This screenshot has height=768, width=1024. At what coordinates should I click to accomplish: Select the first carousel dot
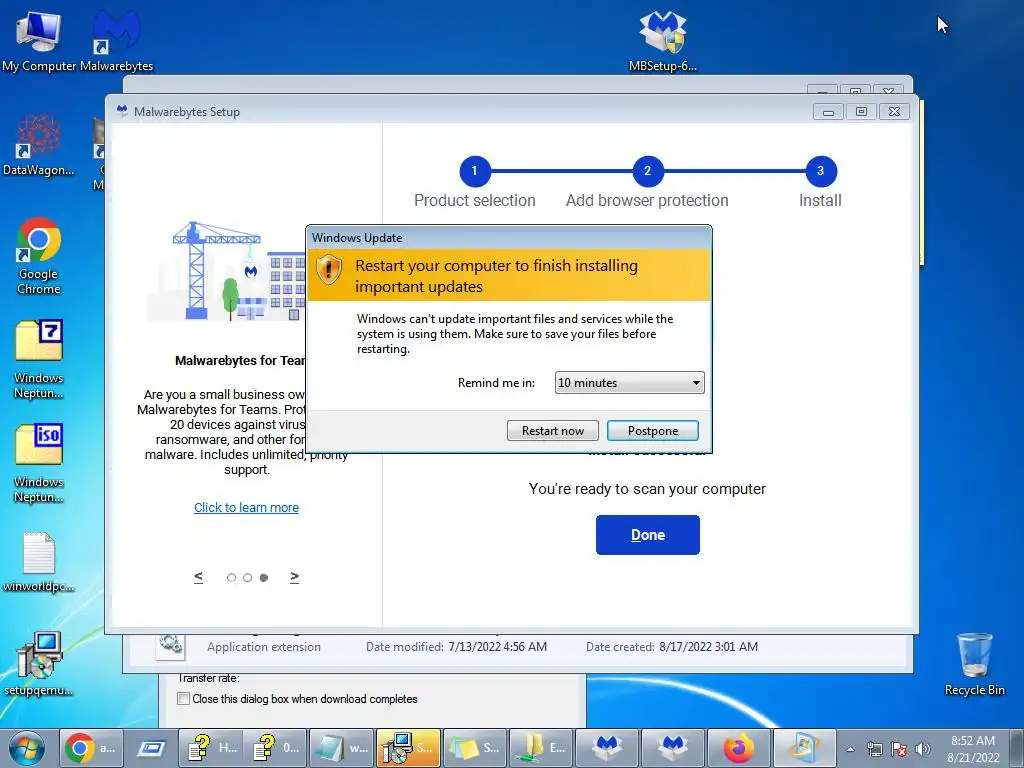pyautogui.click(x=231, y=577)
